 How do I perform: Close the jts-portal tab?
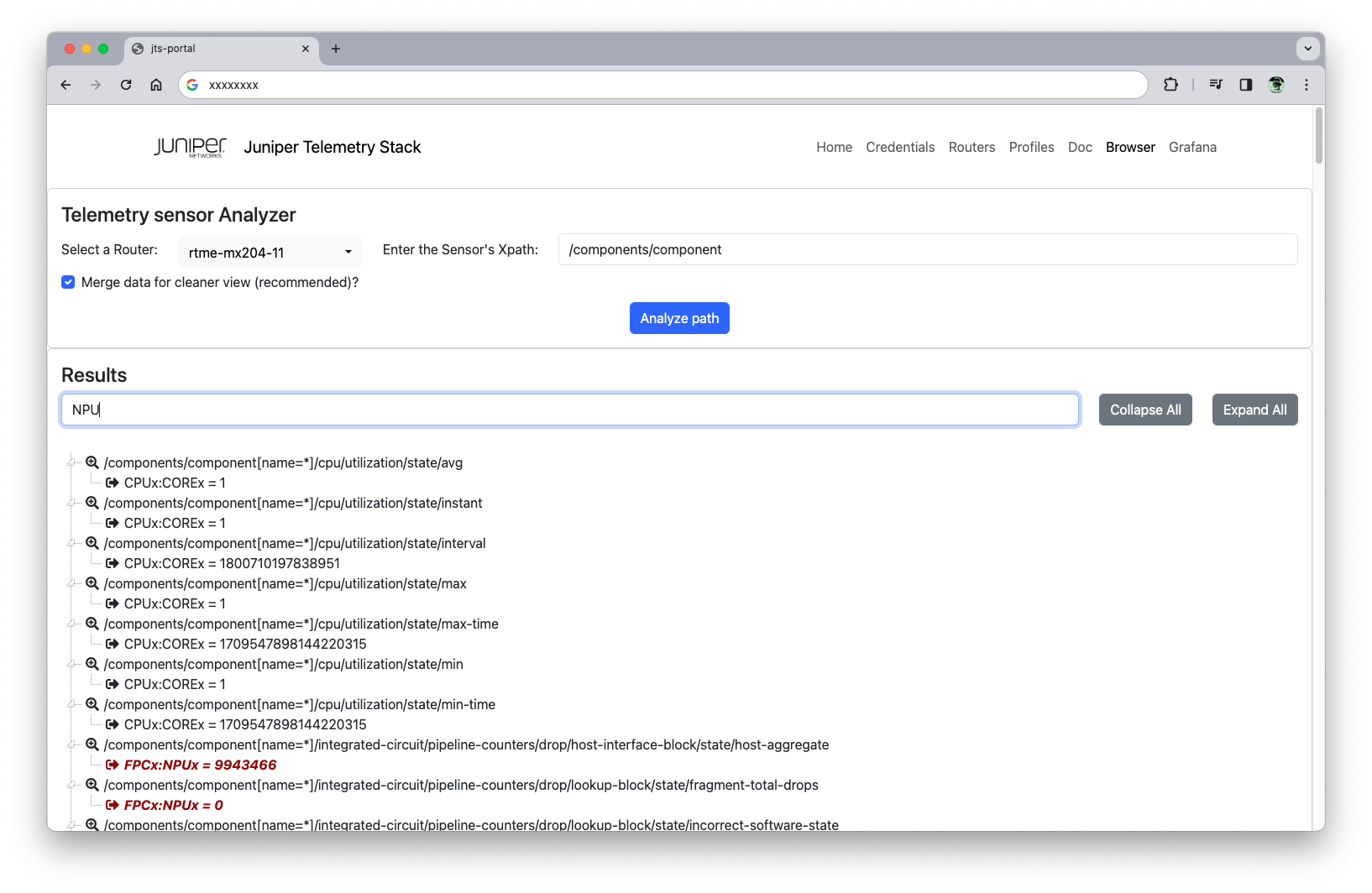[306, 49]
